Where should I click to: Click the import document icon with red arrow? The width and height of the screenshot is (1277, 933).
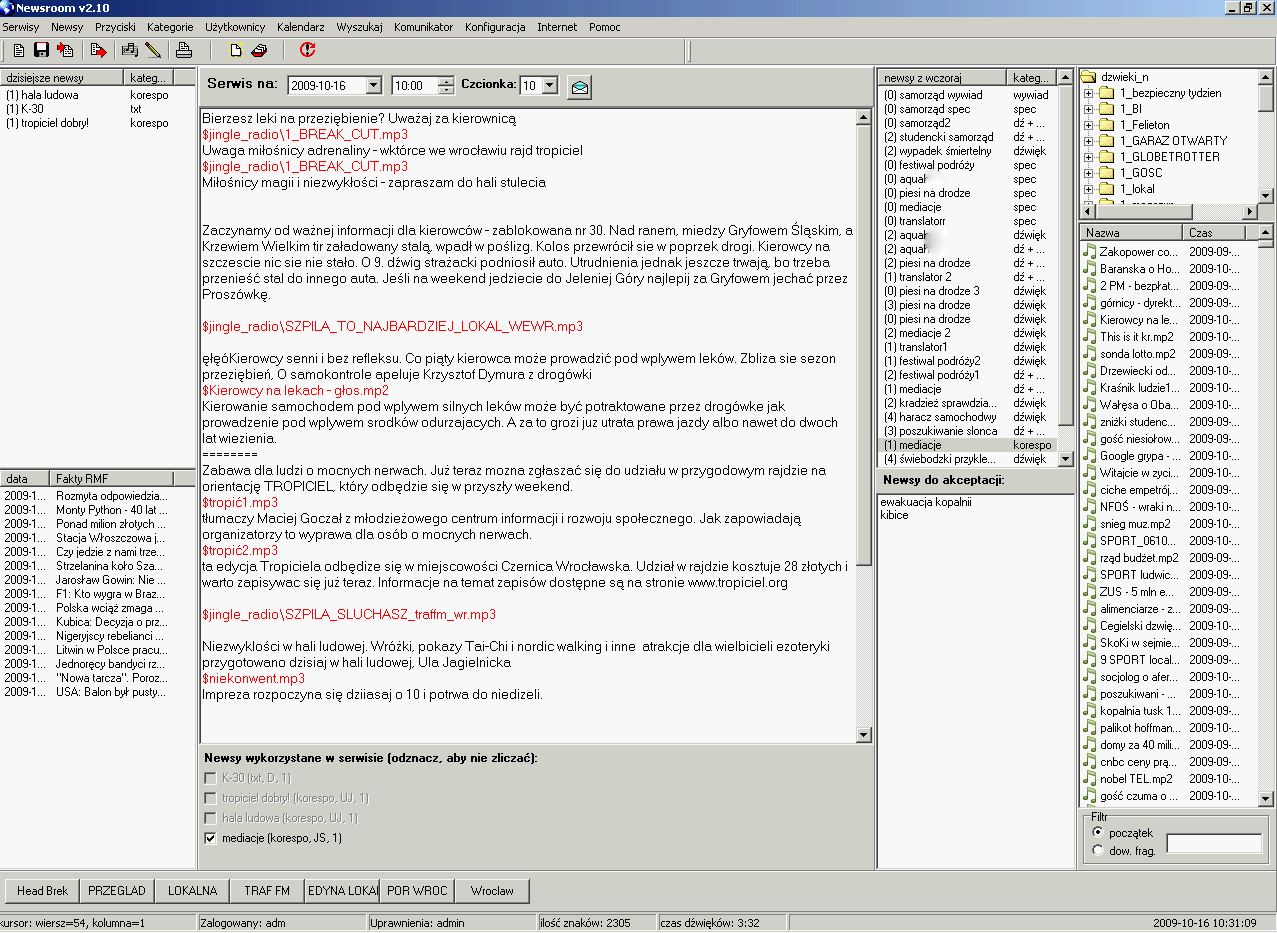point(65,50)
